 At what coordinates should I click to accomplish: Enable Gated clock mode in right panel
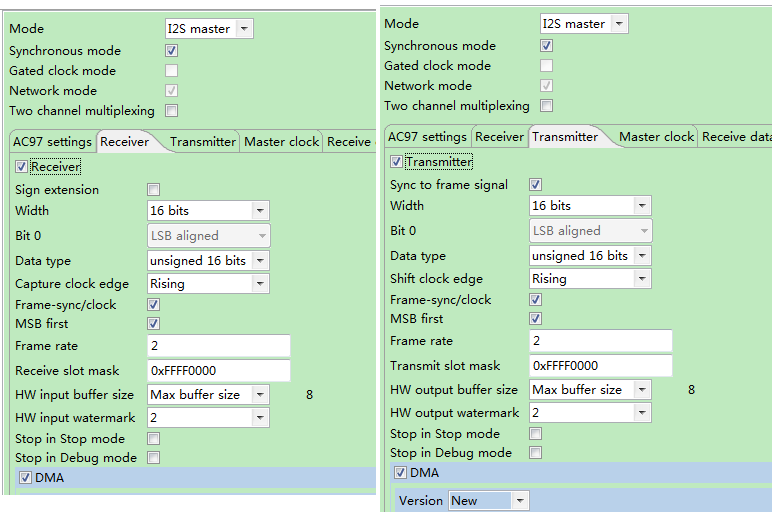546,66
